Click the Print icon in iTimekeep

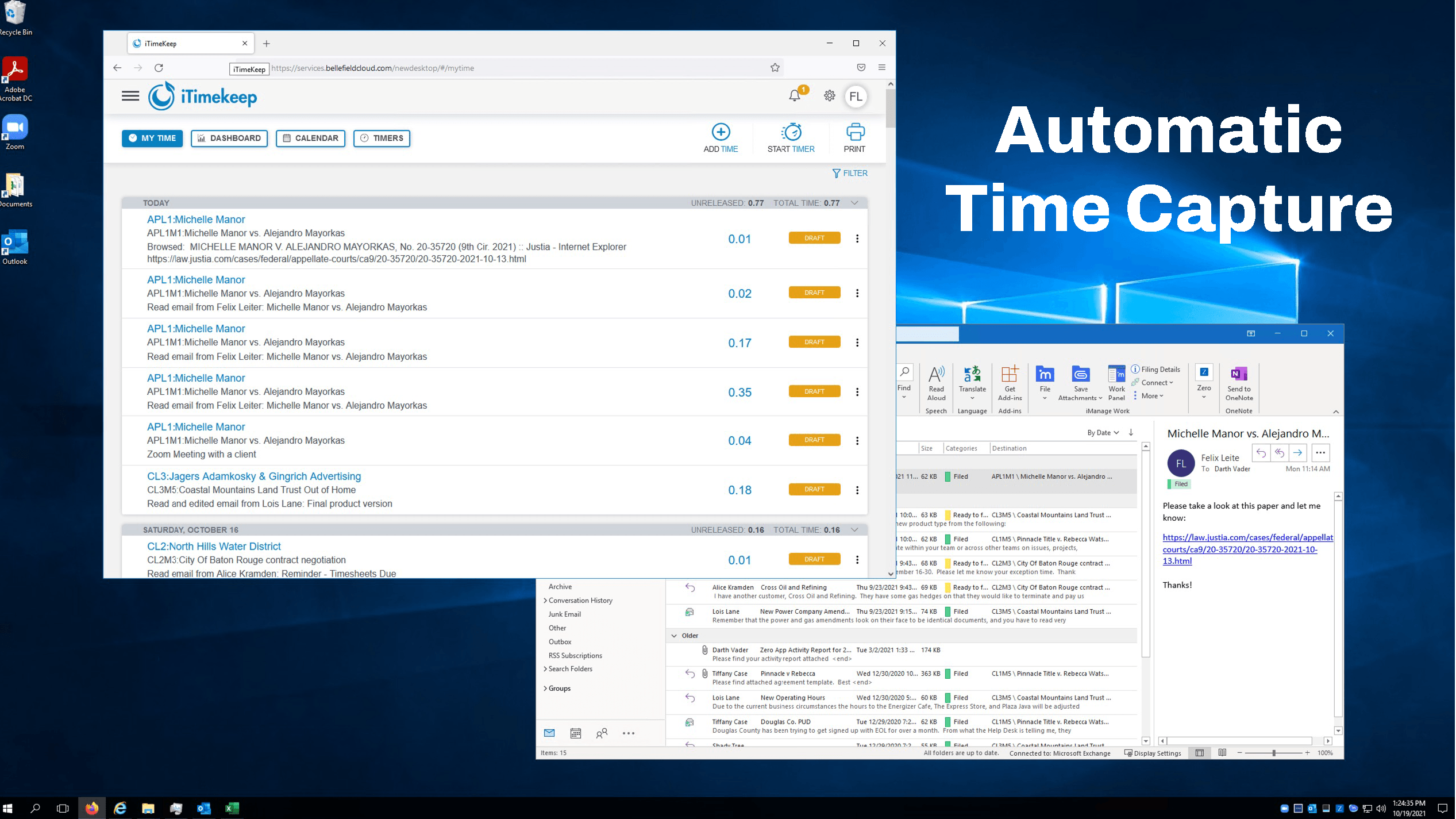tap(855, 132)
